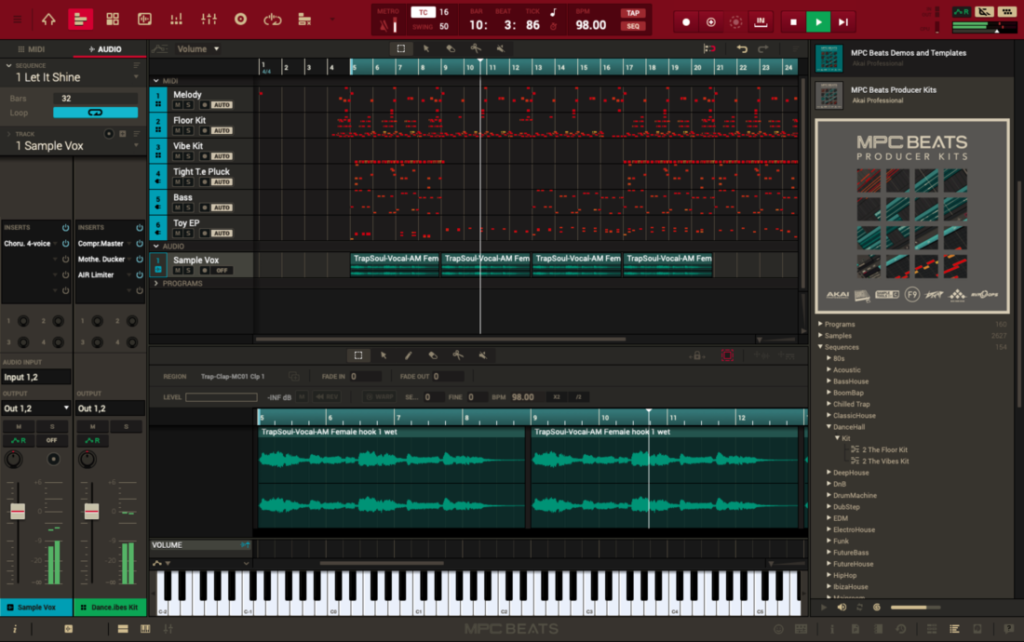
Task: Click the Undo arrow above the timeline
Action: click(x=743, y=47)
